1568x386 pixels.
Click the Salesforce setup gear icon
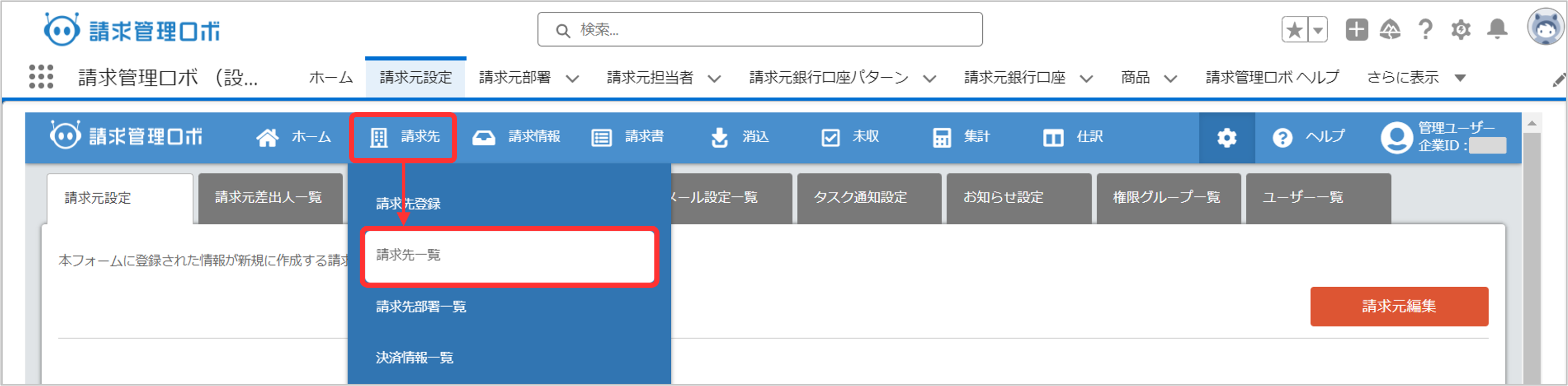1460,30
